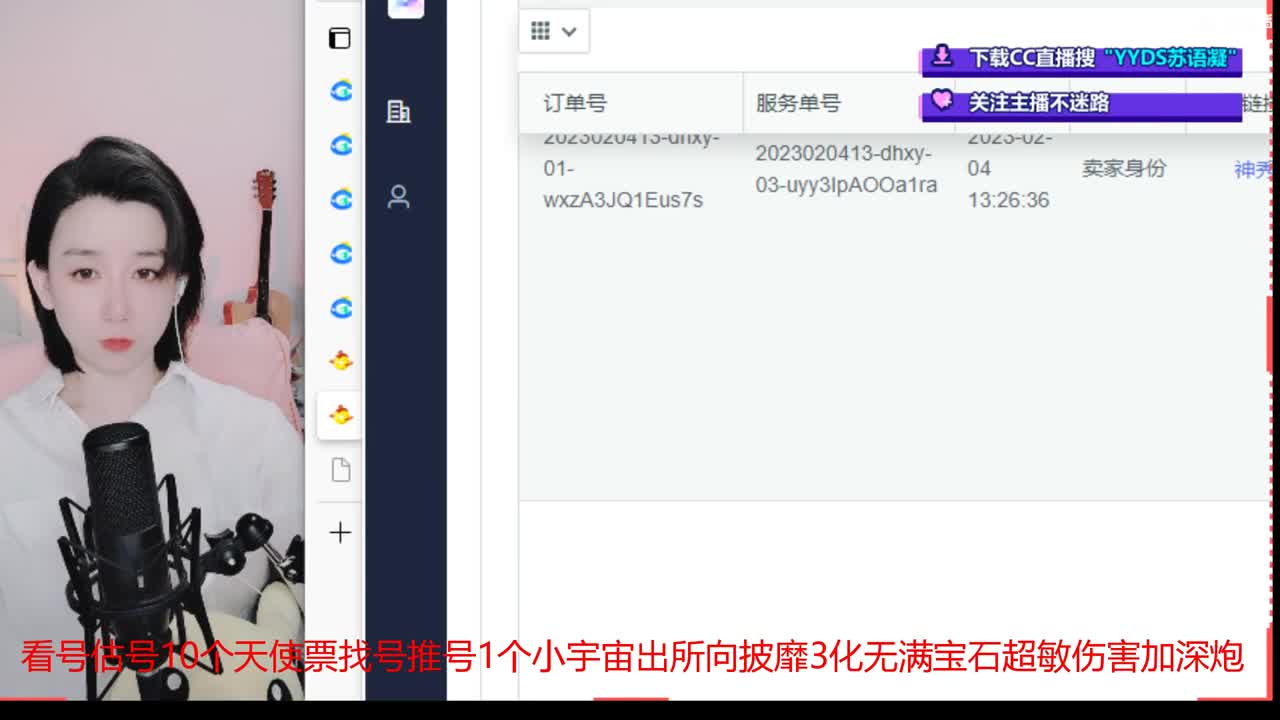Image resolution: width=1280 pixels, height=720 pixels.
Task: Open the blue 神秀 link
Action: click(1254, 170)
